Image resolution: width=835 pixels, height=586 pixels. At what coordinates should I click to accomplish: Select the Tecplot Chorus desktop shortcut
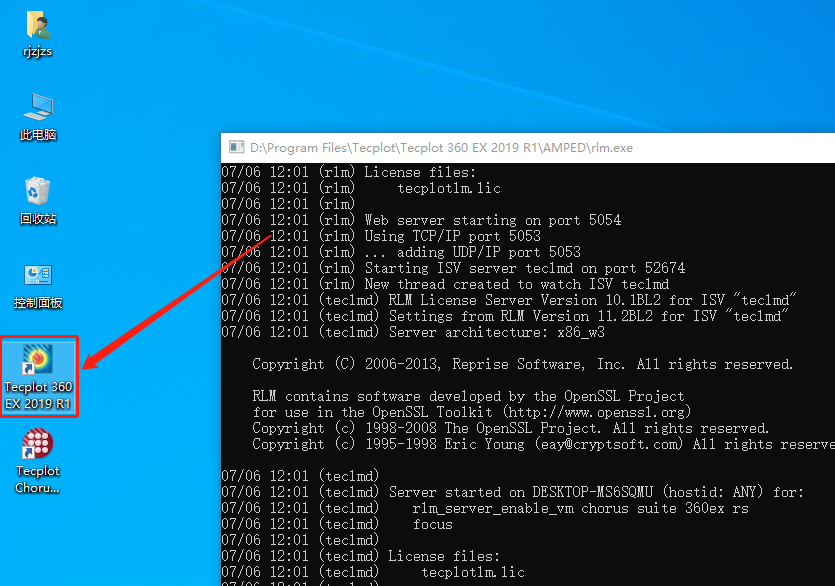tap(37, 461)
